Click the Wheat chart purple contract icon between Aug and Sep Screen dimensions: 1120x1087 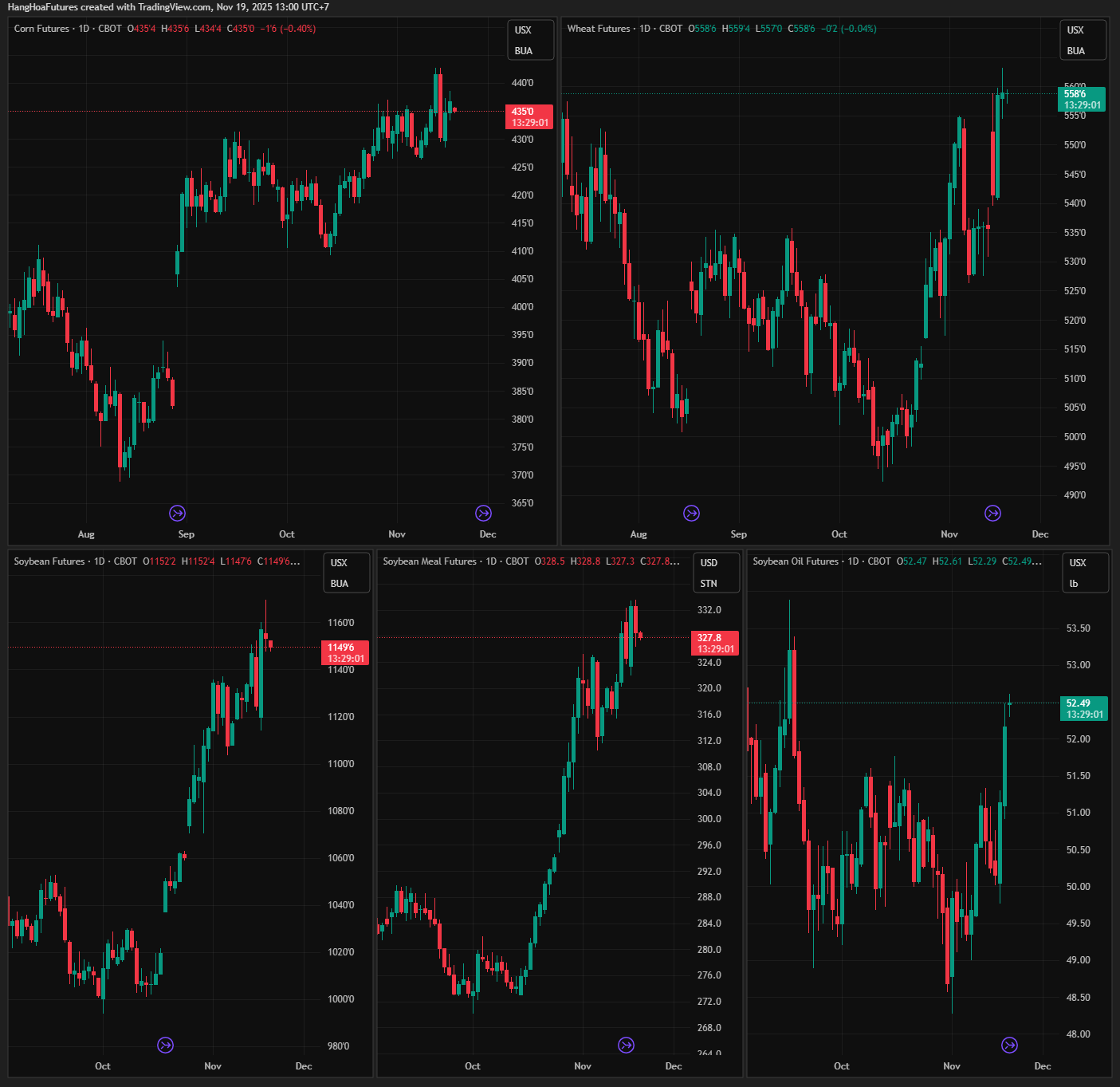point(692,513)
